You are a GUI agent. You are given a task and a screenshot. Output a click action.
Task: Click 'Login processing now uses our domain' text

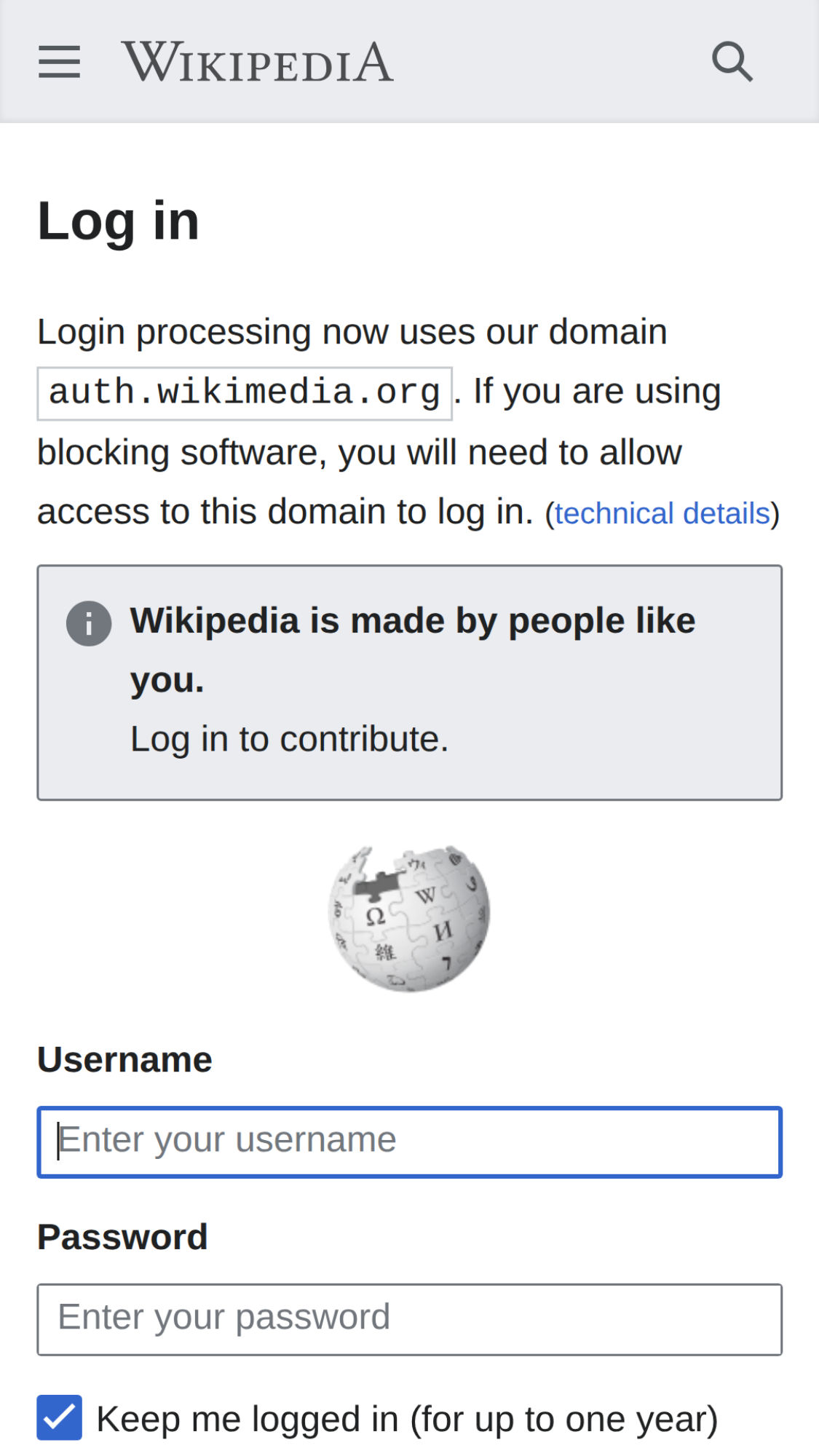(352, 332)
